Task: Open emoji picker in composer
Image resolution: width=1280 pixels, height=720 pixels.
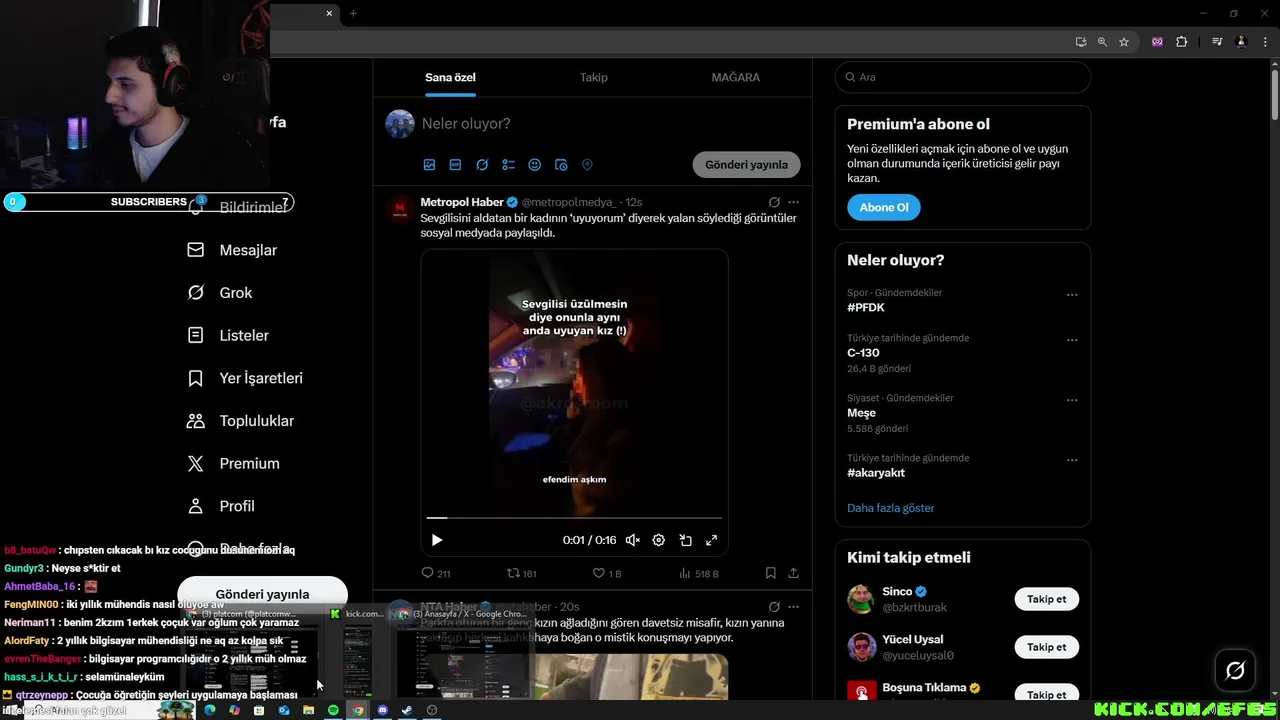Action: (x=535, y=165)
